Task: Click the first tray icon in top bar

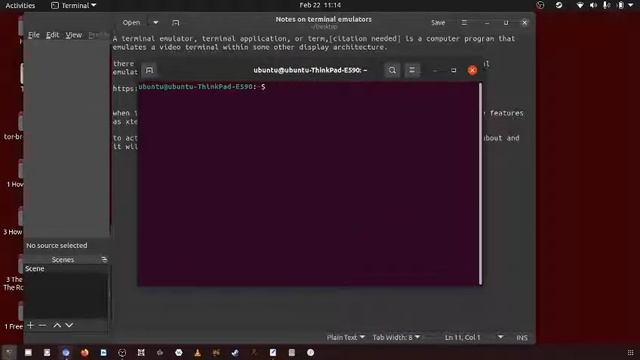Action: [x=540, y=5]
